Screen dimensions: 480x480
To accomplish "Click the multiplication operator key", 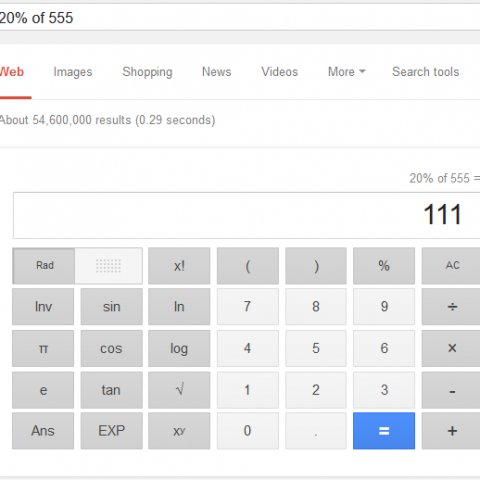I will 451,348.
